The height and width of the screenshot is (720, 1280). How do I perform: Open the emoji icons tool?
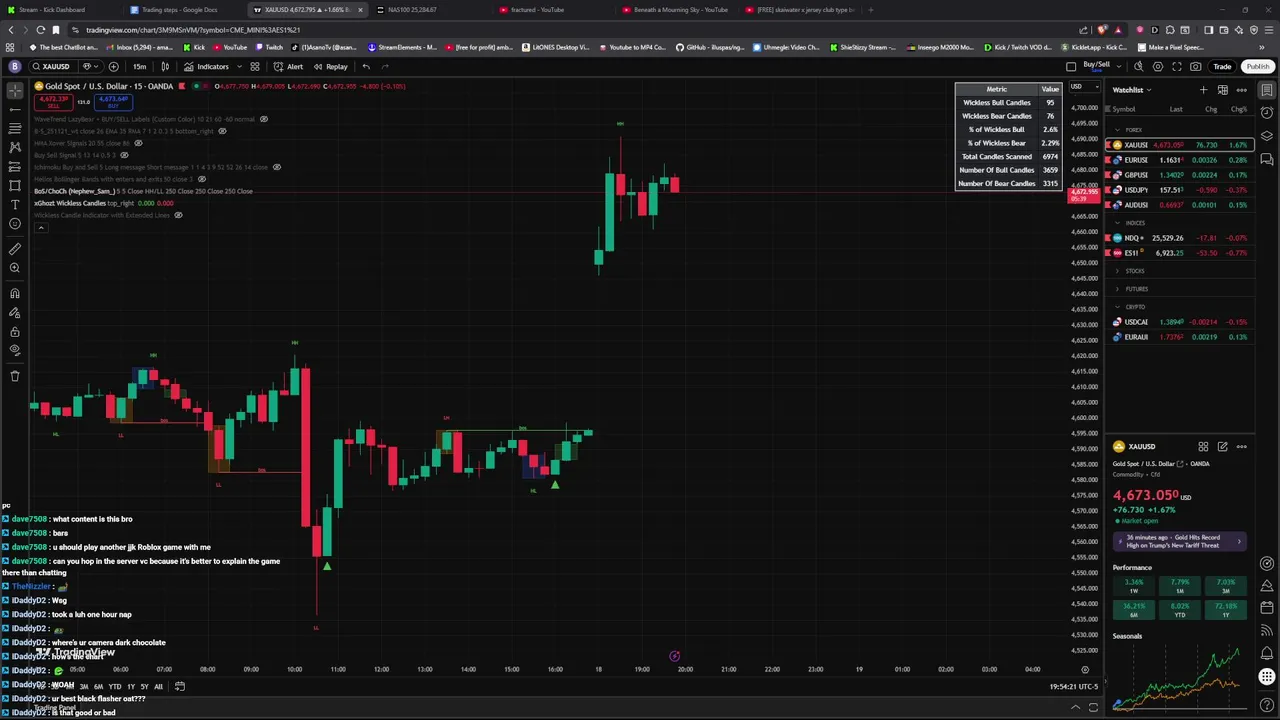[x=15, y=223]
